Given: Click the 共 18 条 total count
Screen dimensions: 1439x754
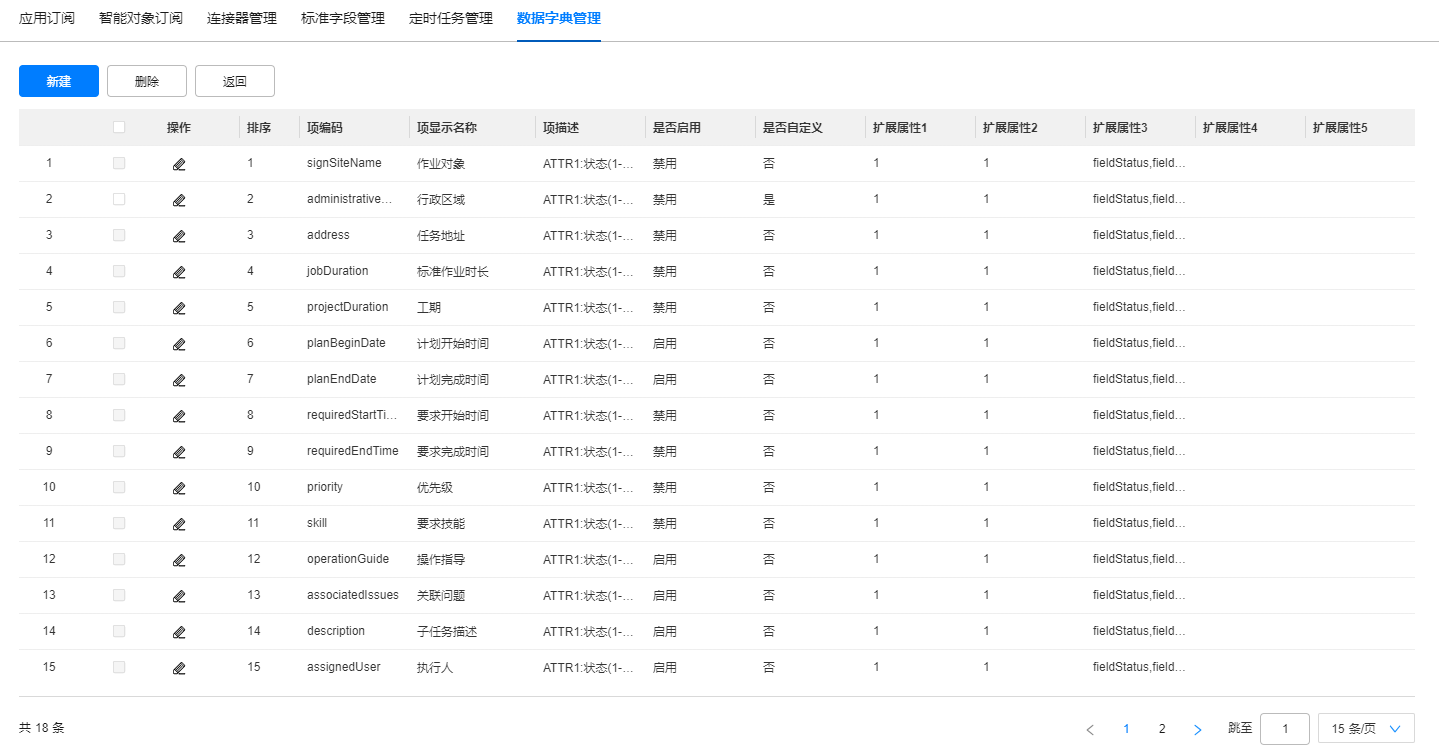Looking at the screenshot, I should 42,728.
